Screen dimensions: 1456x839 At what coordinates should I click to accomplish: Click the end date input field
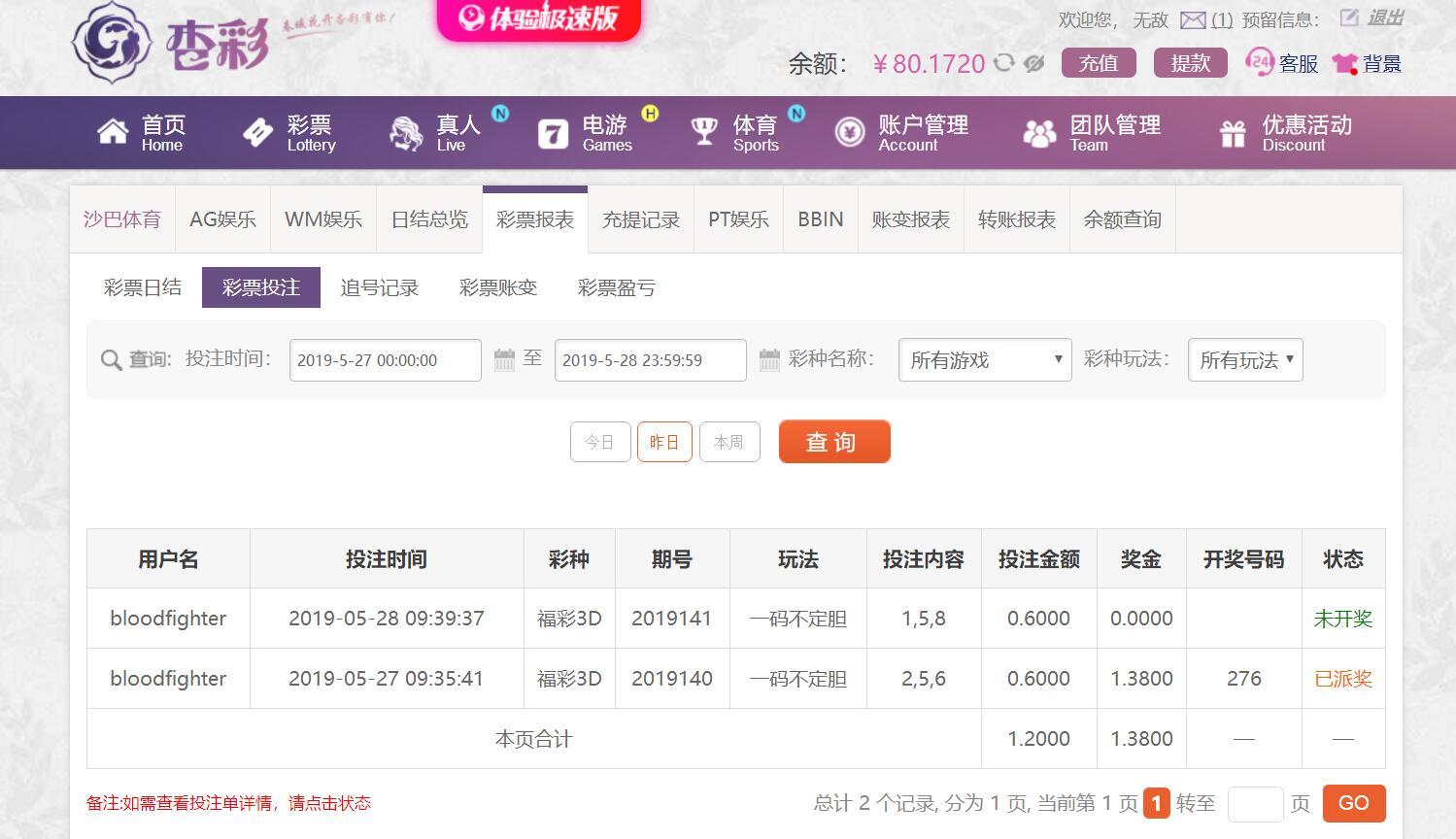tap(651, 360)
